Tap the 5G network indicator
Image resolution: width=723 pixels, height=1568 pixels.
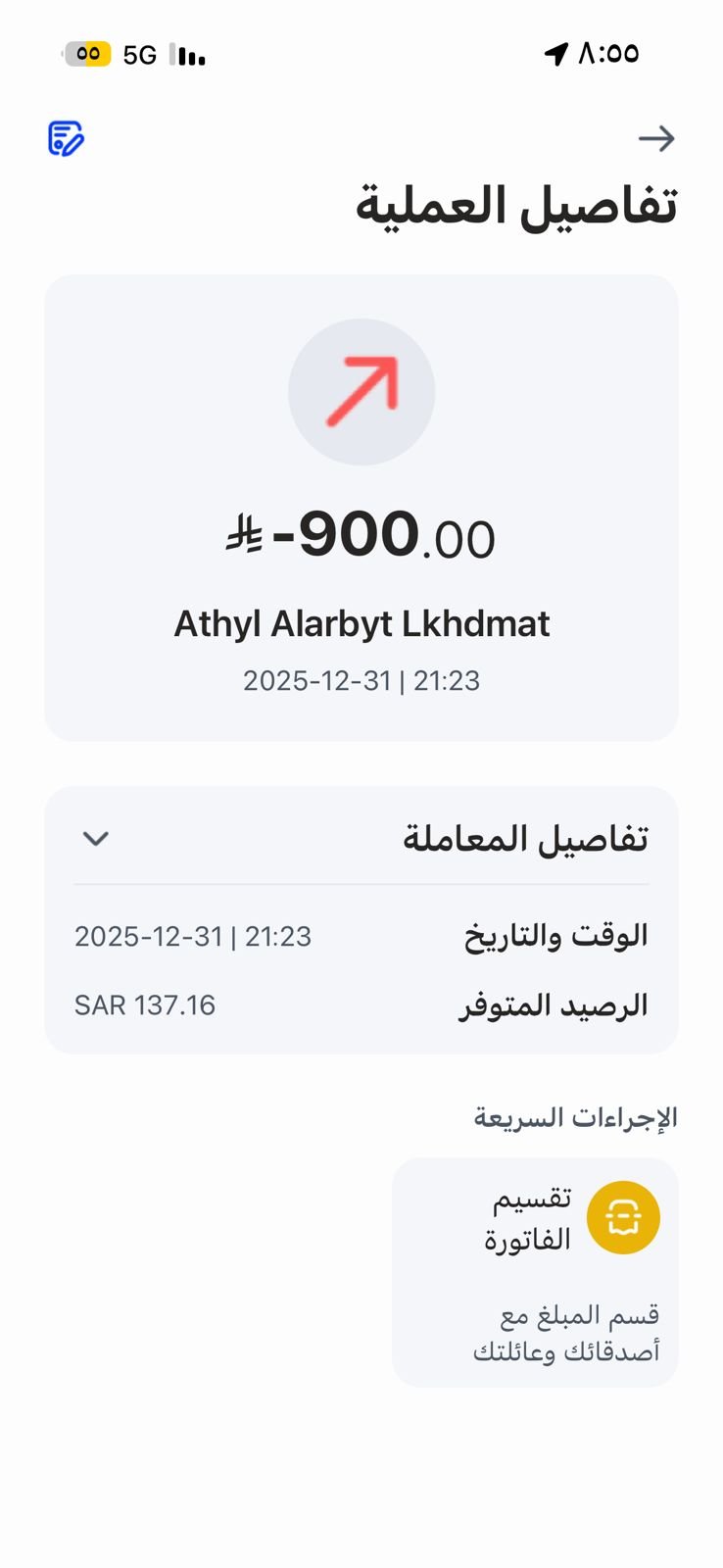point(140,55)
